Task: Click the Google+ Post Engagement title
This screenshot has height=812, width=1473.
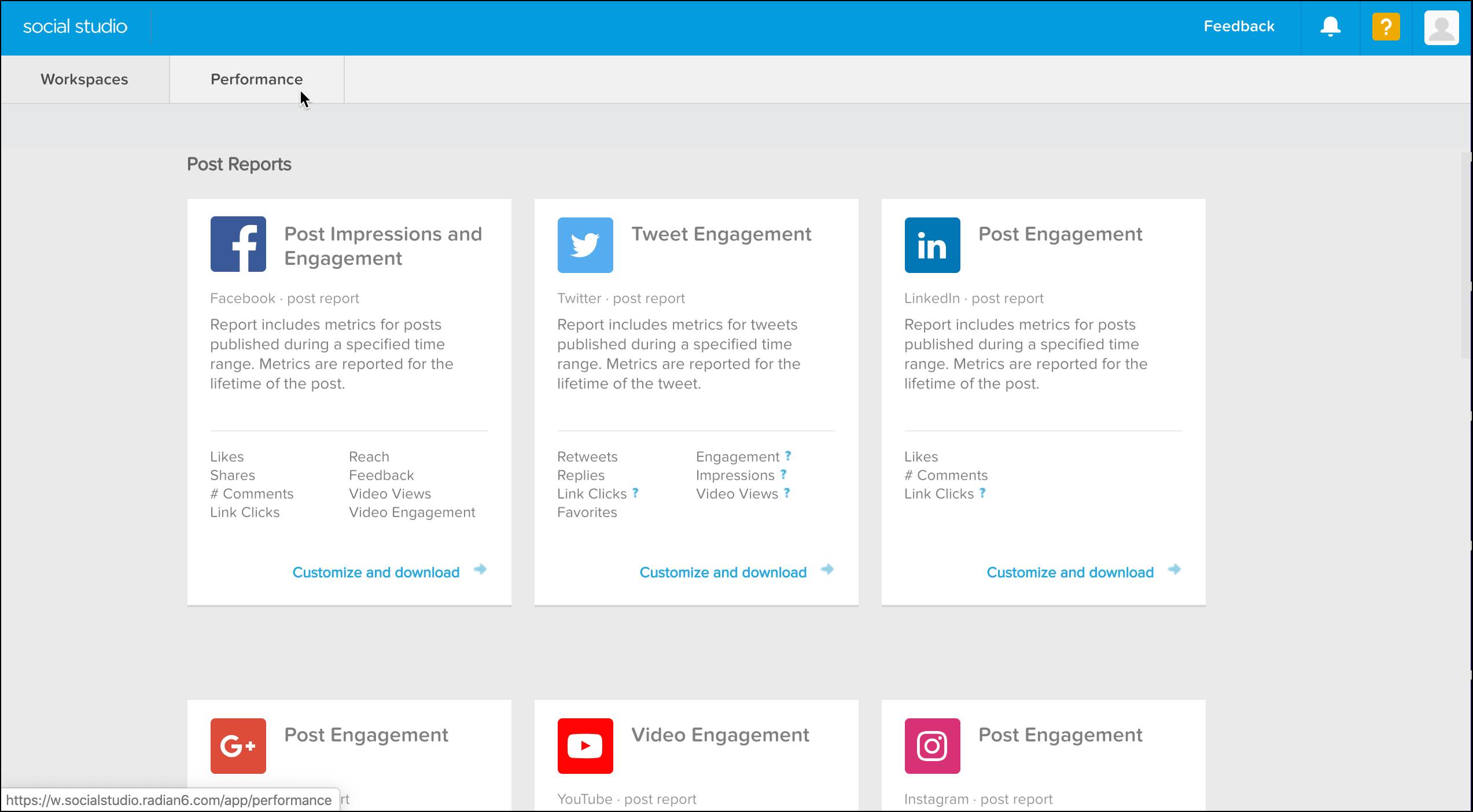Action: point(366,735)
